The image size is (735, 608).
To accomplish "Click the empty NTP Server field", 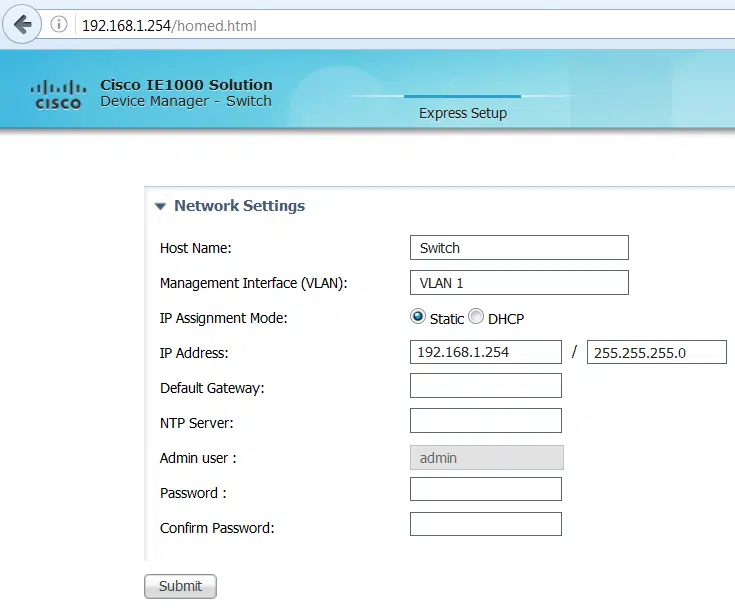I will point(486,420).
